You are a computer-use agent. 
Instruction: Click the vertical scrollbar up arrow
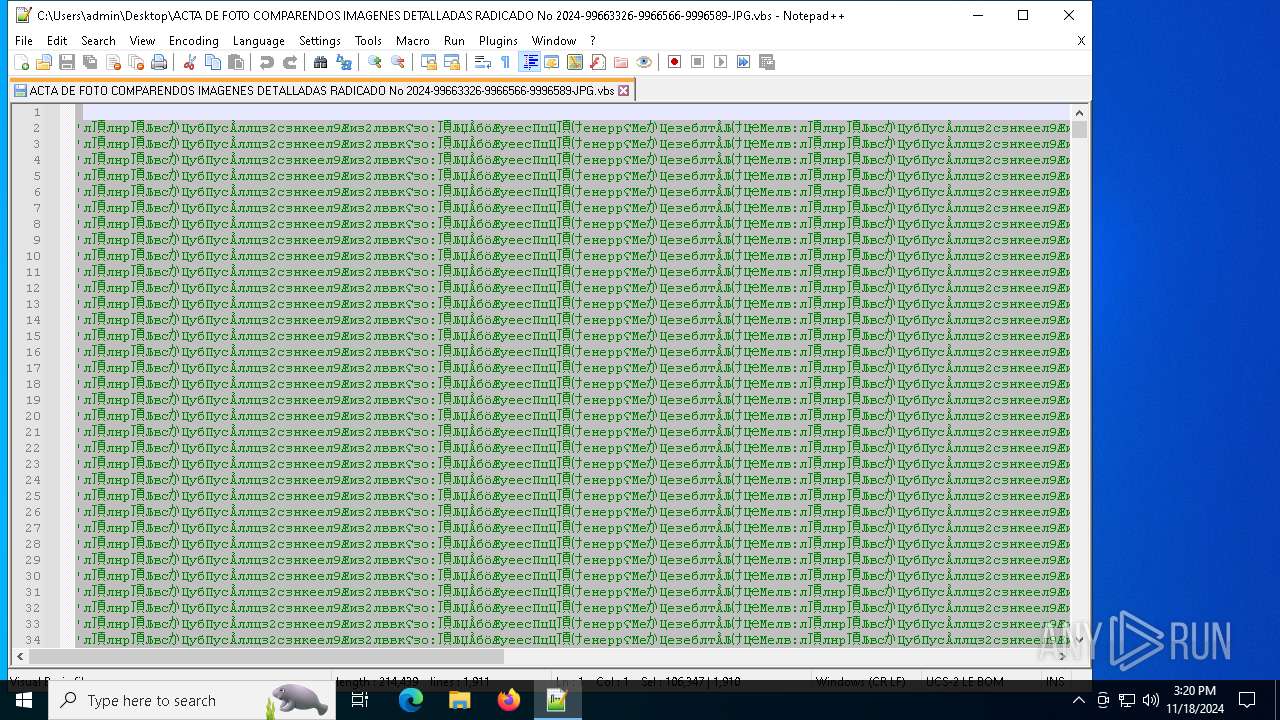click(x=1080, y=113)
